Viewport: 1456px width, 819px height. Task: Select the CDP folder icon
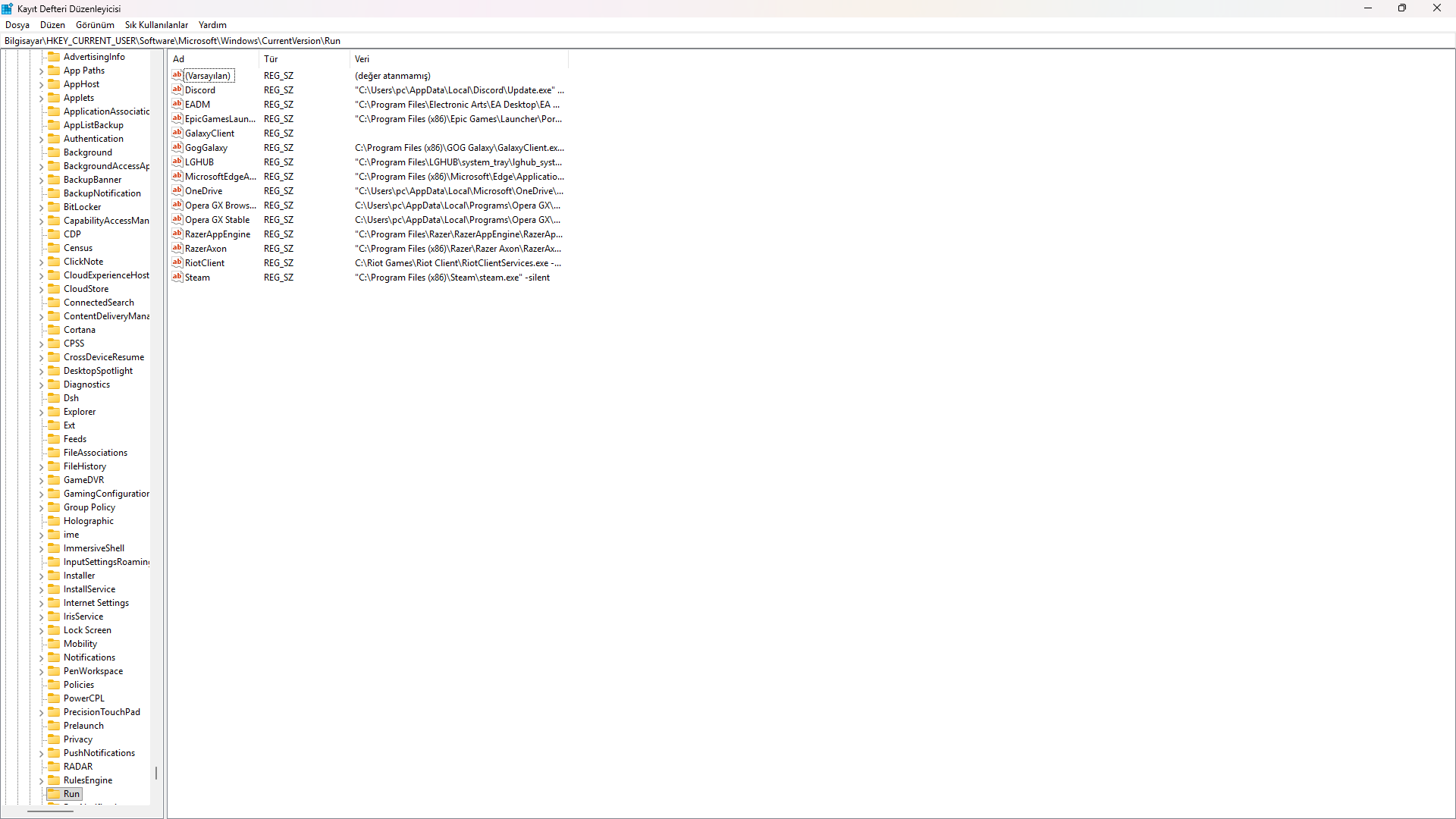tap(54, 234)
